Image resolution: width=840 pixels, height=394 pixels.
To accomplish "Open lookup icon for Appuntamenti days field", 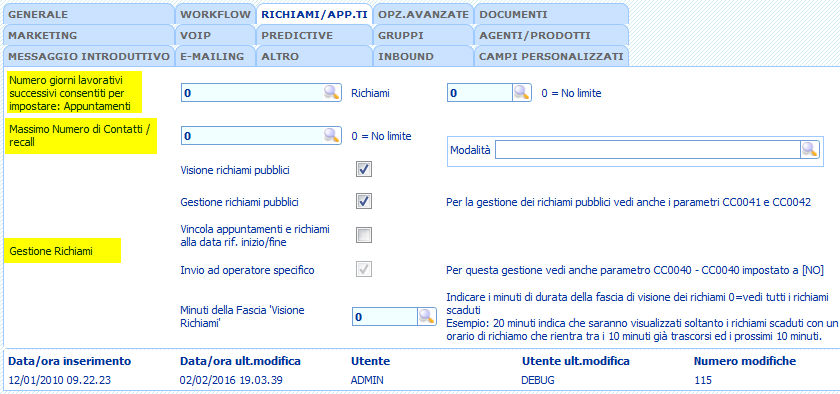I will (x=332, y=93).
